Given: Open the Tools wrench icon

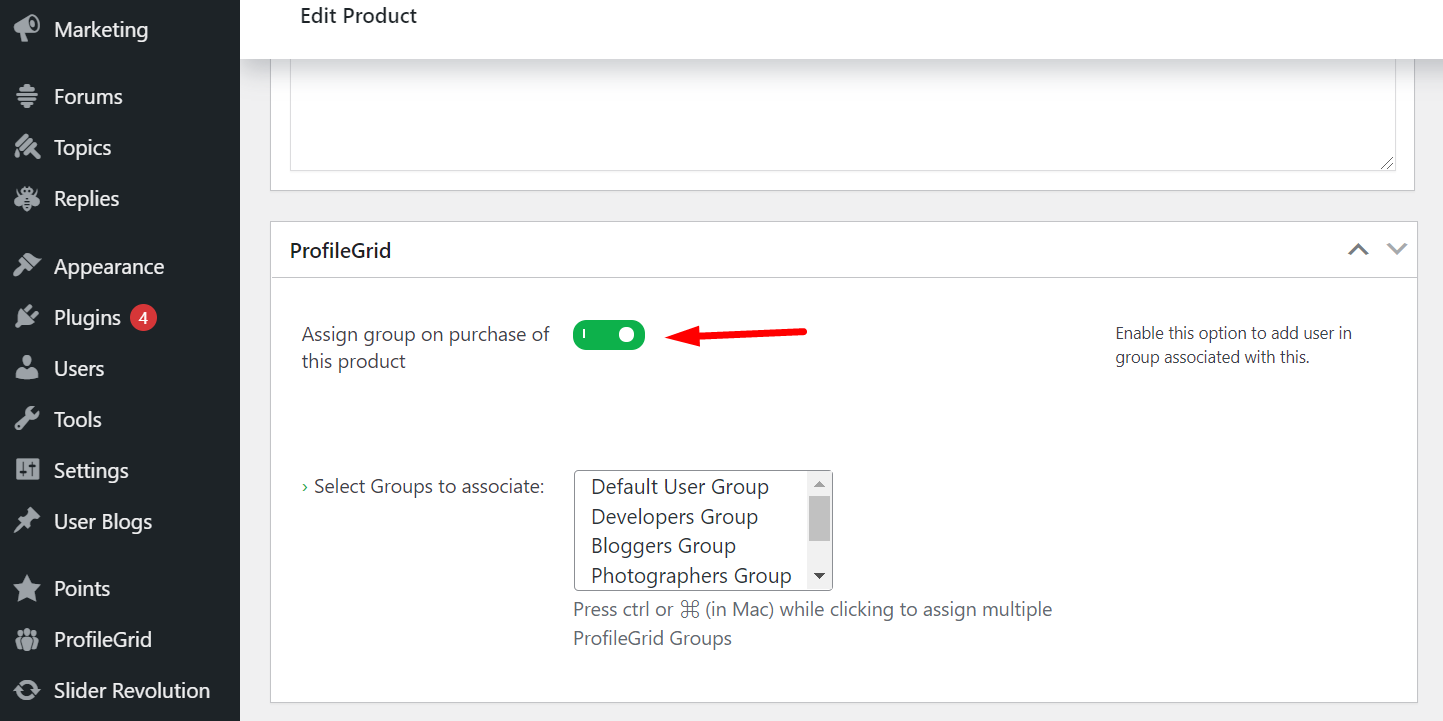Looking at the screenshot, I should 28,419.
